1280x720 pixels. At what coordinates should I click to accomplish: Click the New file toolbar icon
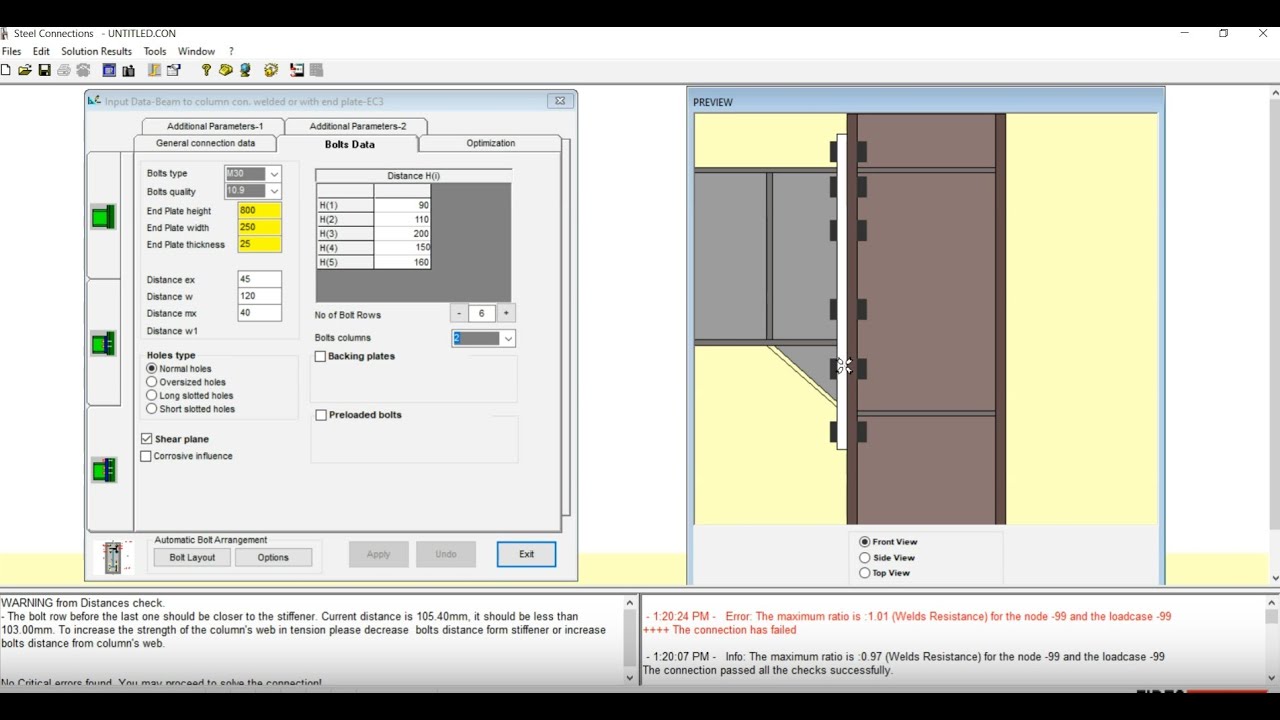click(x=6, y=70)
